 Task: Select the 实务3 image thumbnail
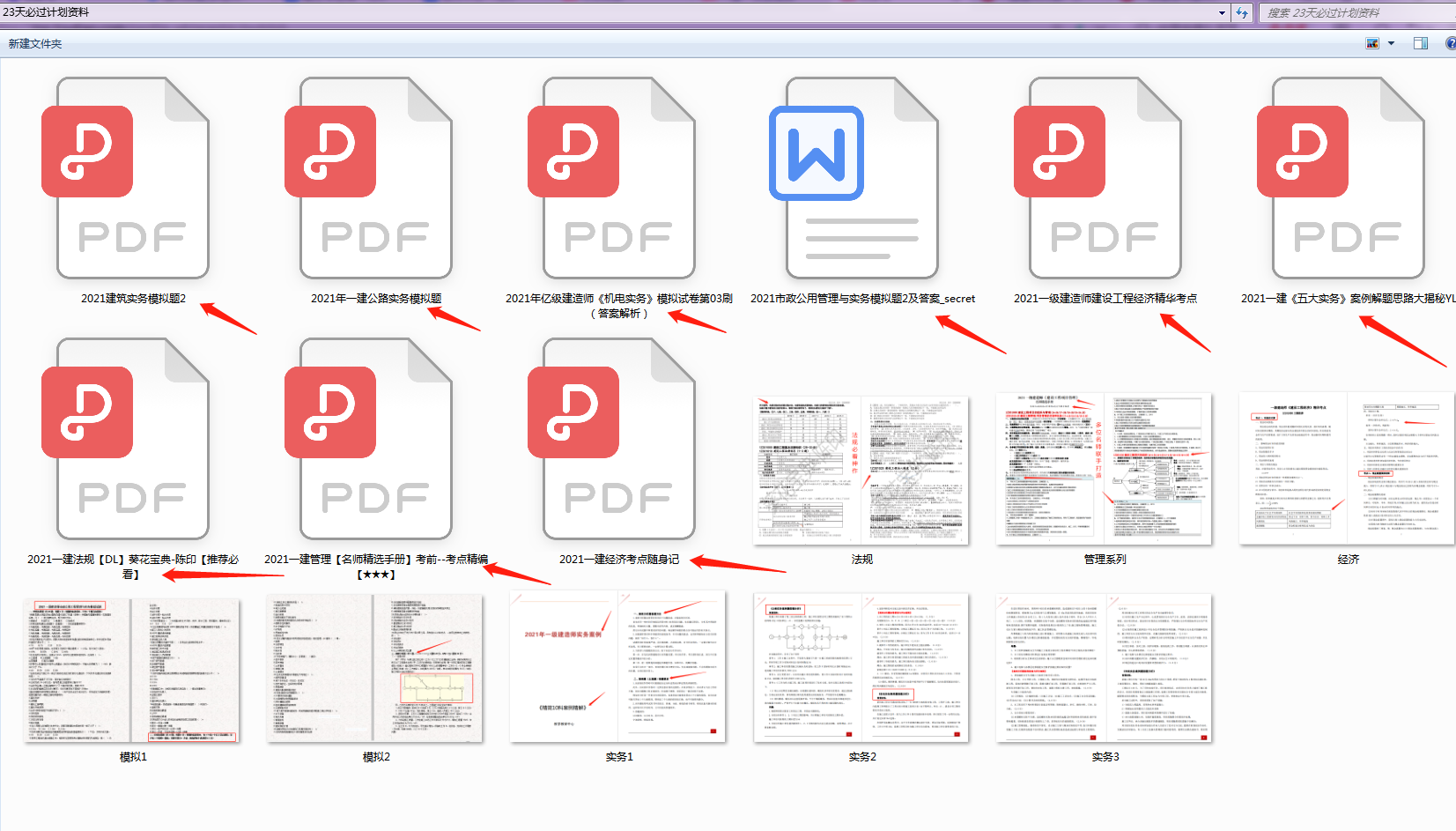tap(1105, 668)
